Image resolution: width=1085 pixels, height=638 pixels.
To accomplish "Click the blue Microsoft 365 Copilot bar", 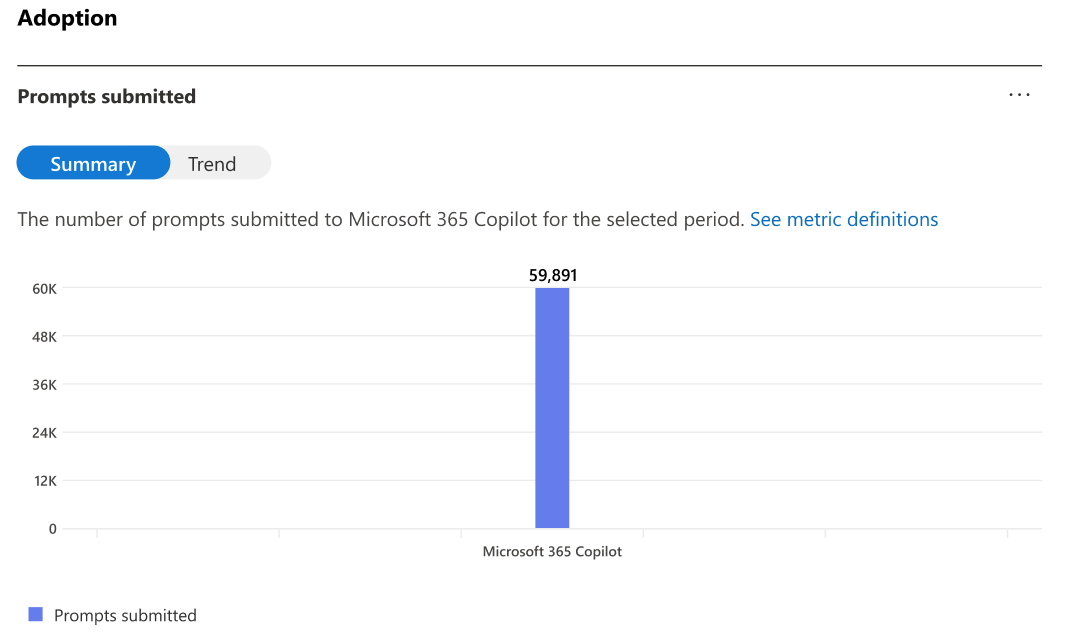I will (x=552, y=408).
